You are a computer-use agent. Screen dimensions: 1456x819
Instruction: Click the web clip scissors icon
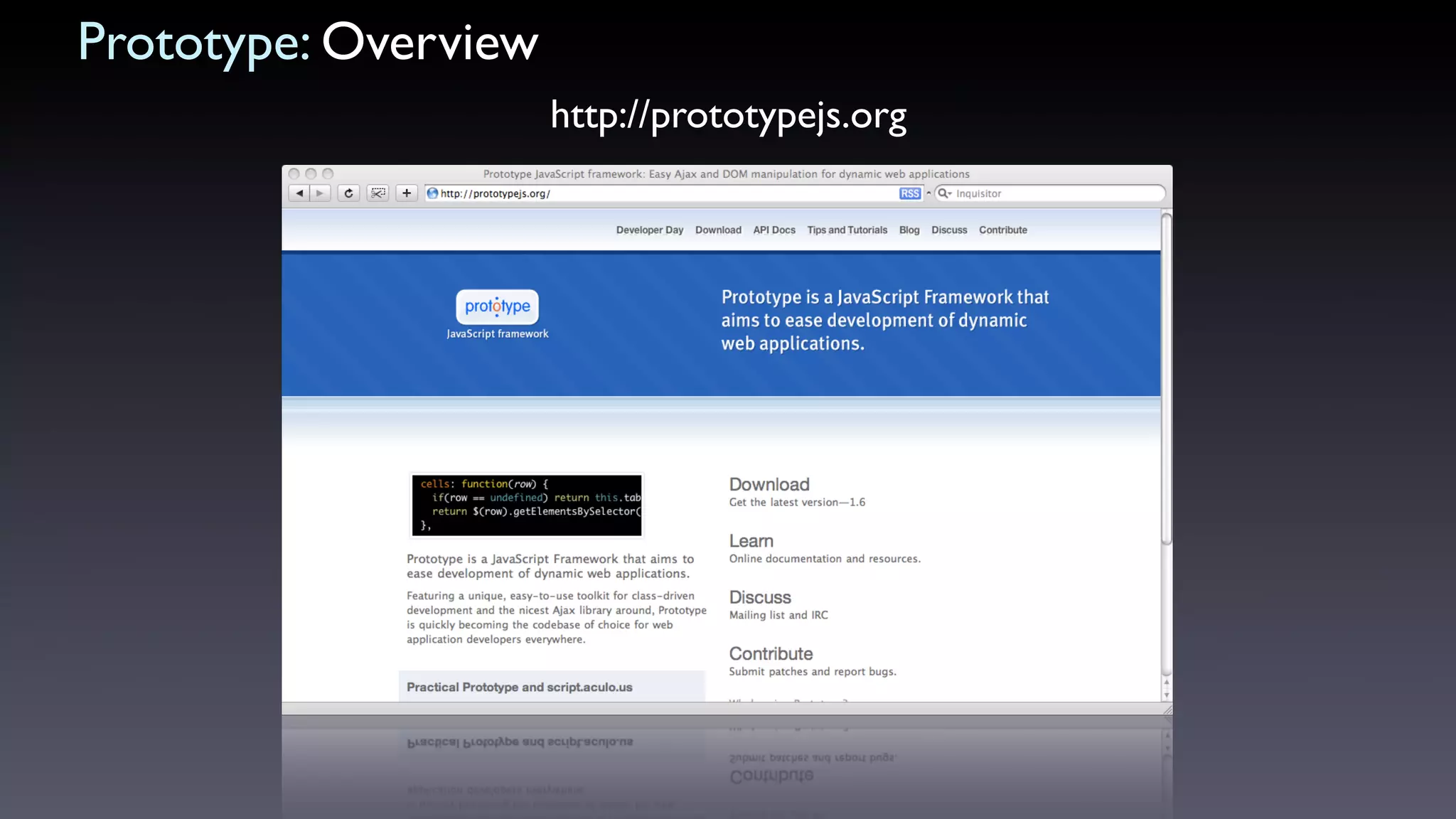click(378, 193)
